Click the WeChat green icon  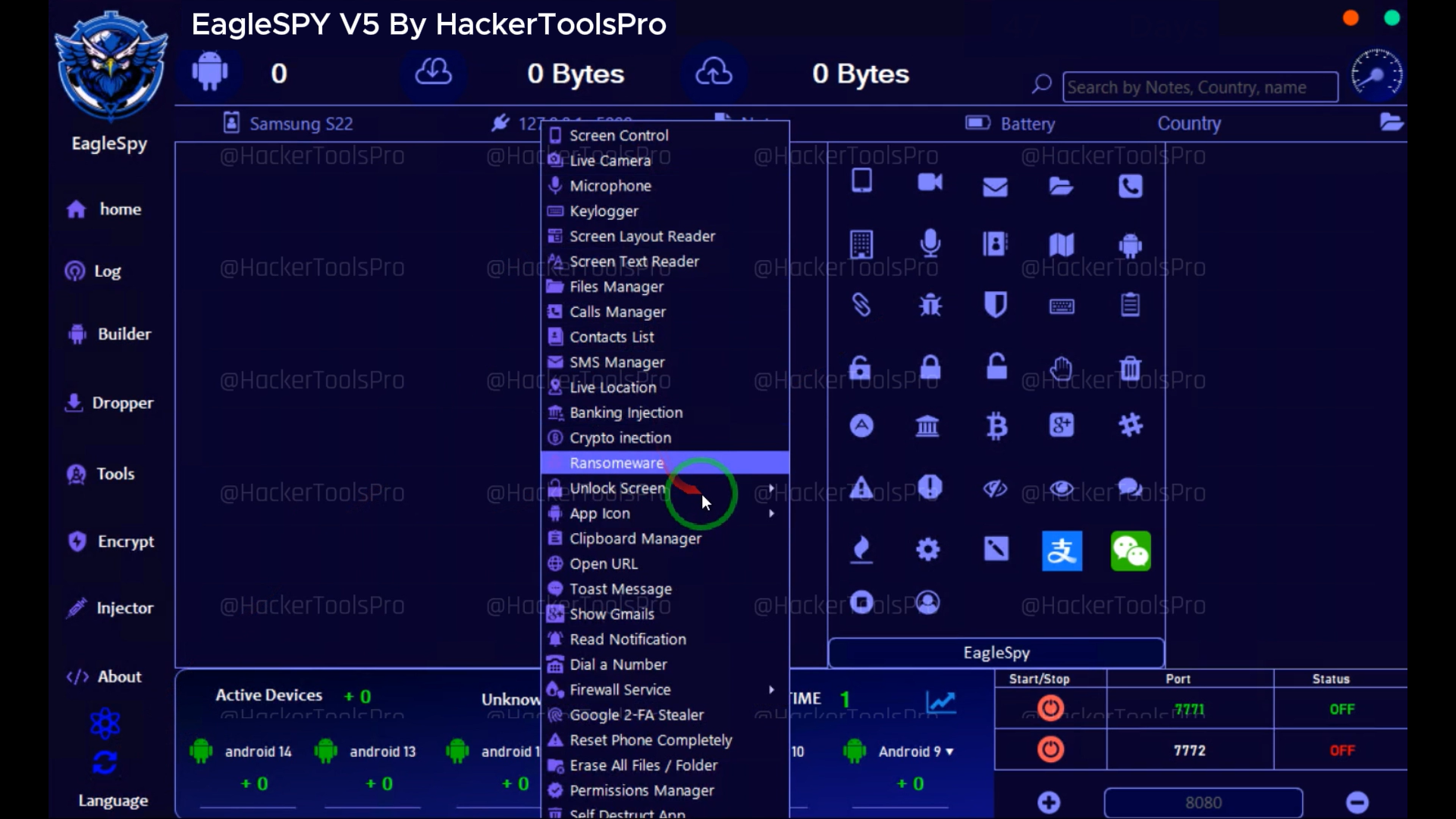click(x=1130, y=551)
